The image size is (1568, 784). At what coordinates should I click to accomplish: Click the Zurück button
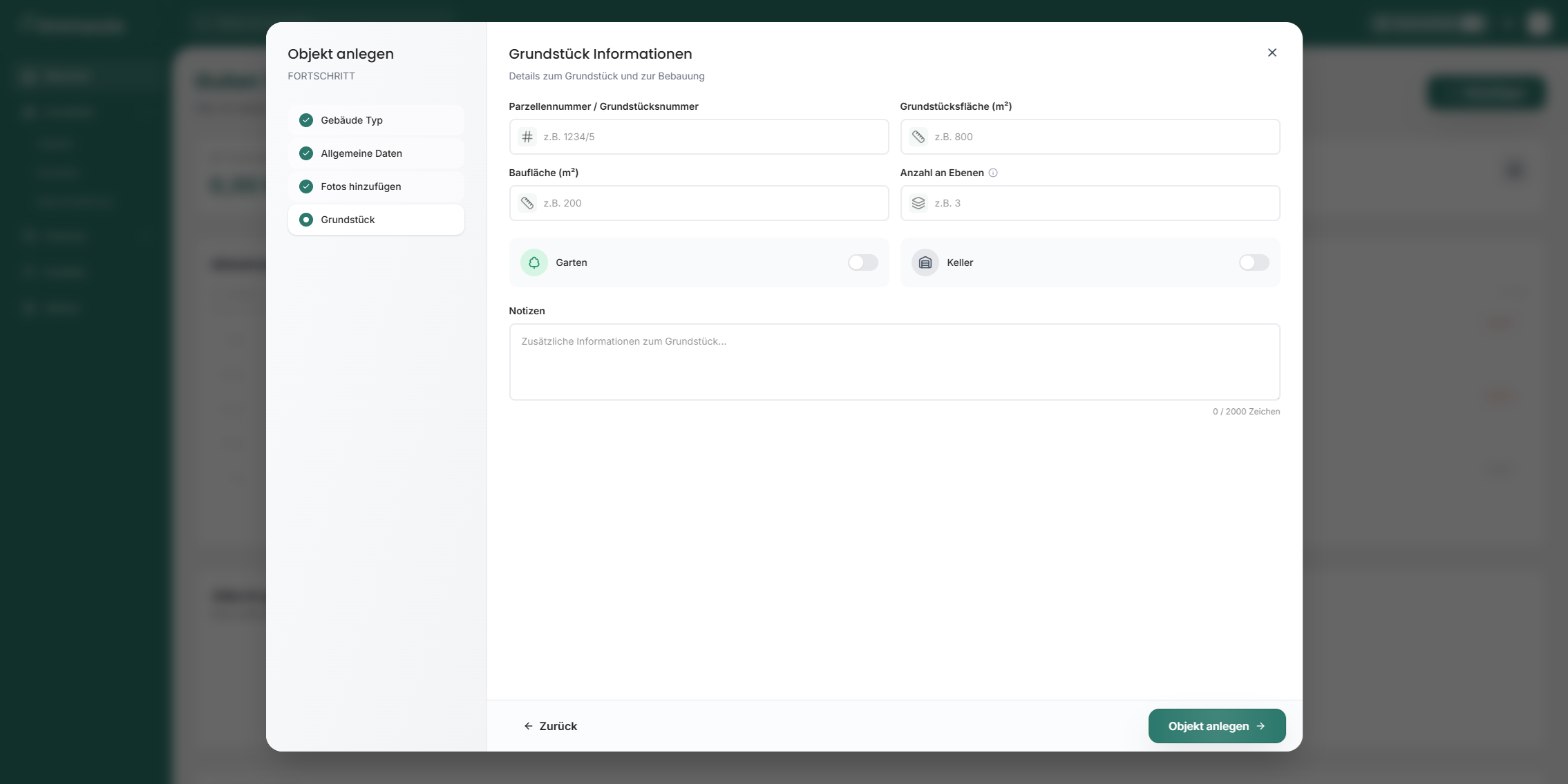[x=551, y=726]
